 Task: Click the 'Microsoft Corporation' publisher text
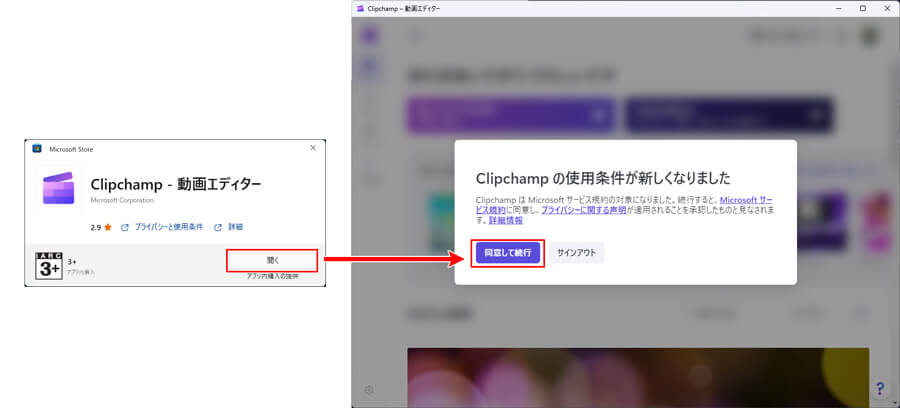tap(122, 200)
